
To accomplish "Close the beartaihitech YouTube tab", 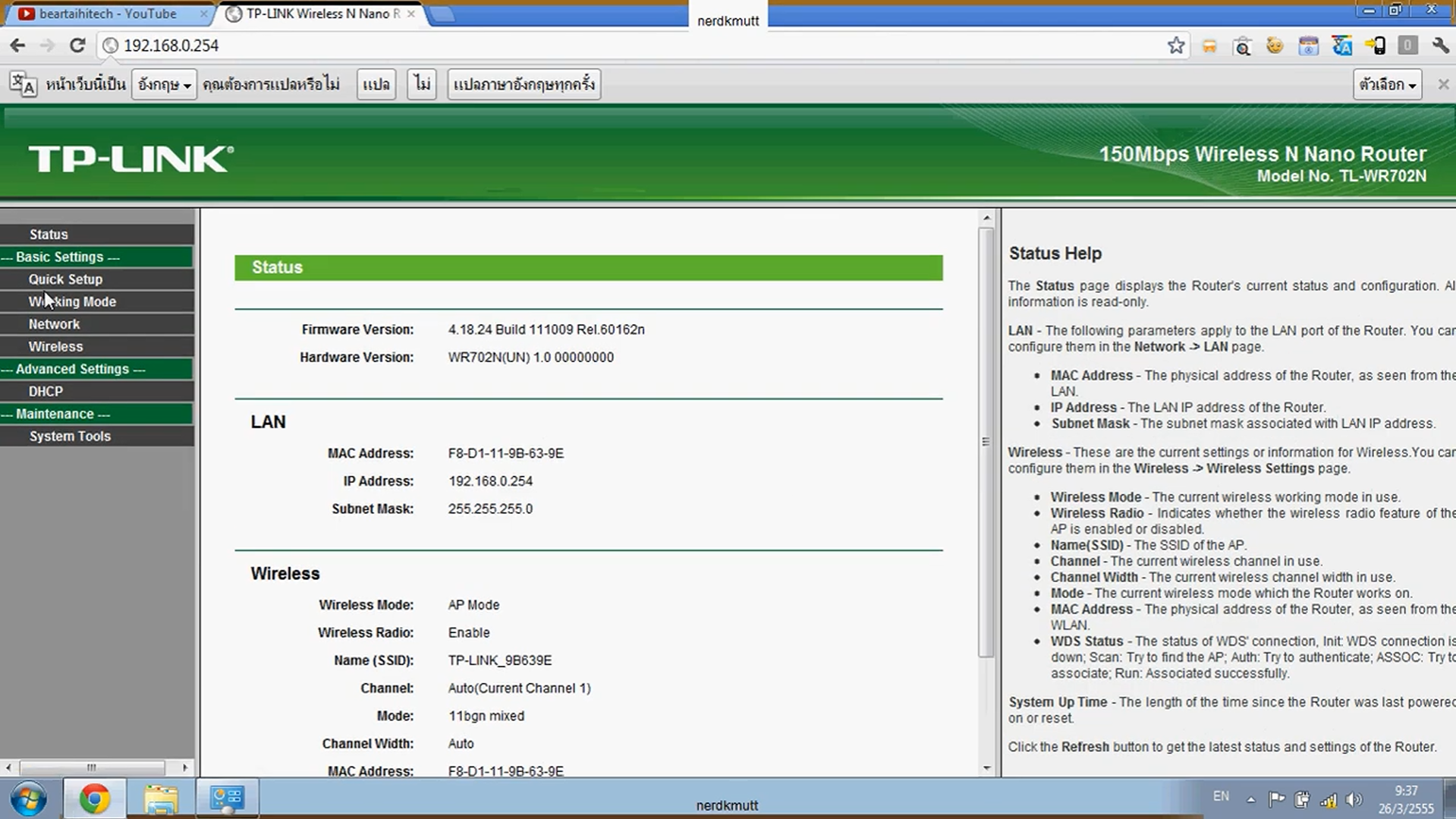I will tap(203, 14).
